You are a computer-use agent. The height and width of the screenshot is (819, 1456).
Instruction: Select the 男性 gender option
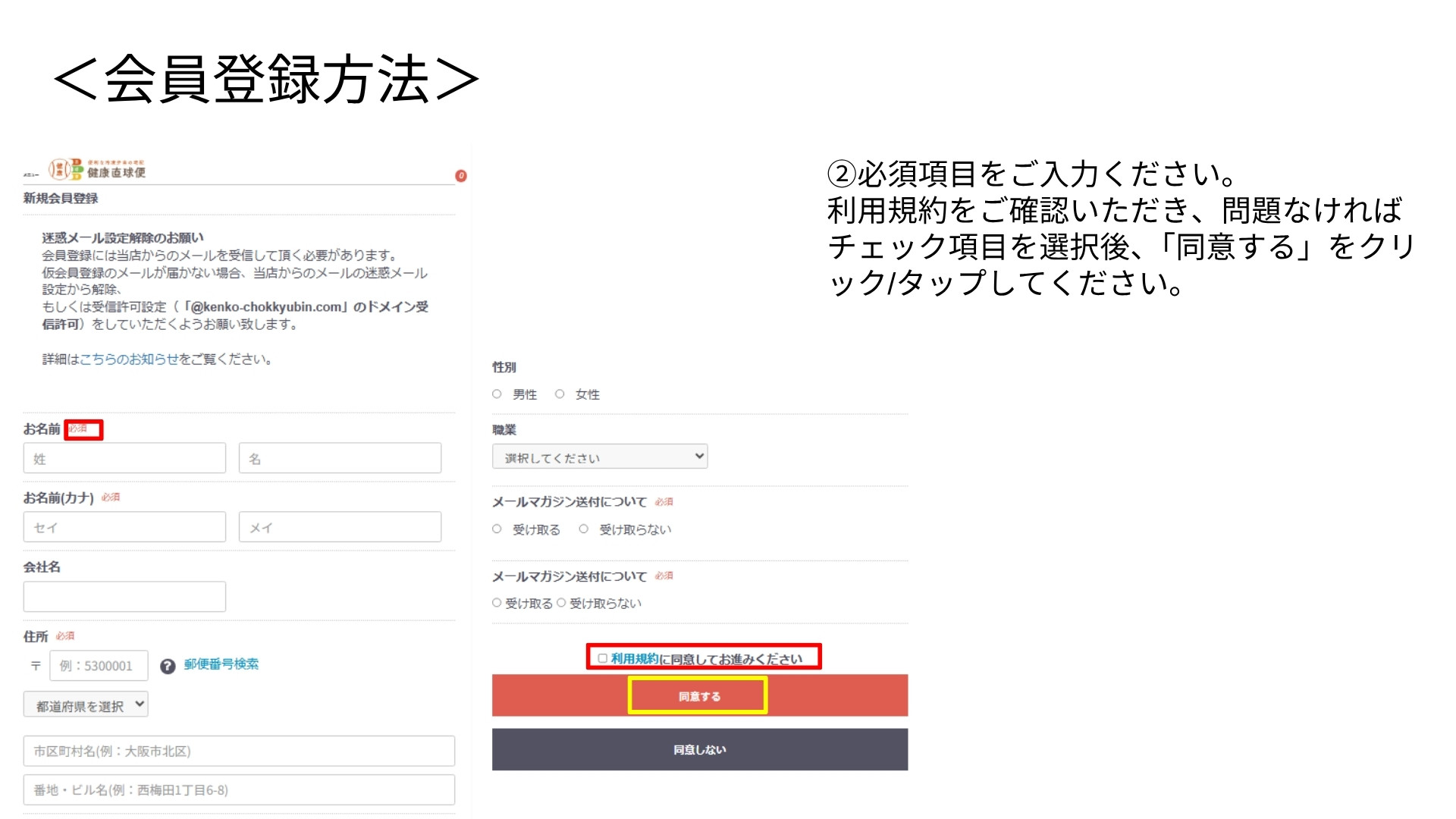[497, 394]
